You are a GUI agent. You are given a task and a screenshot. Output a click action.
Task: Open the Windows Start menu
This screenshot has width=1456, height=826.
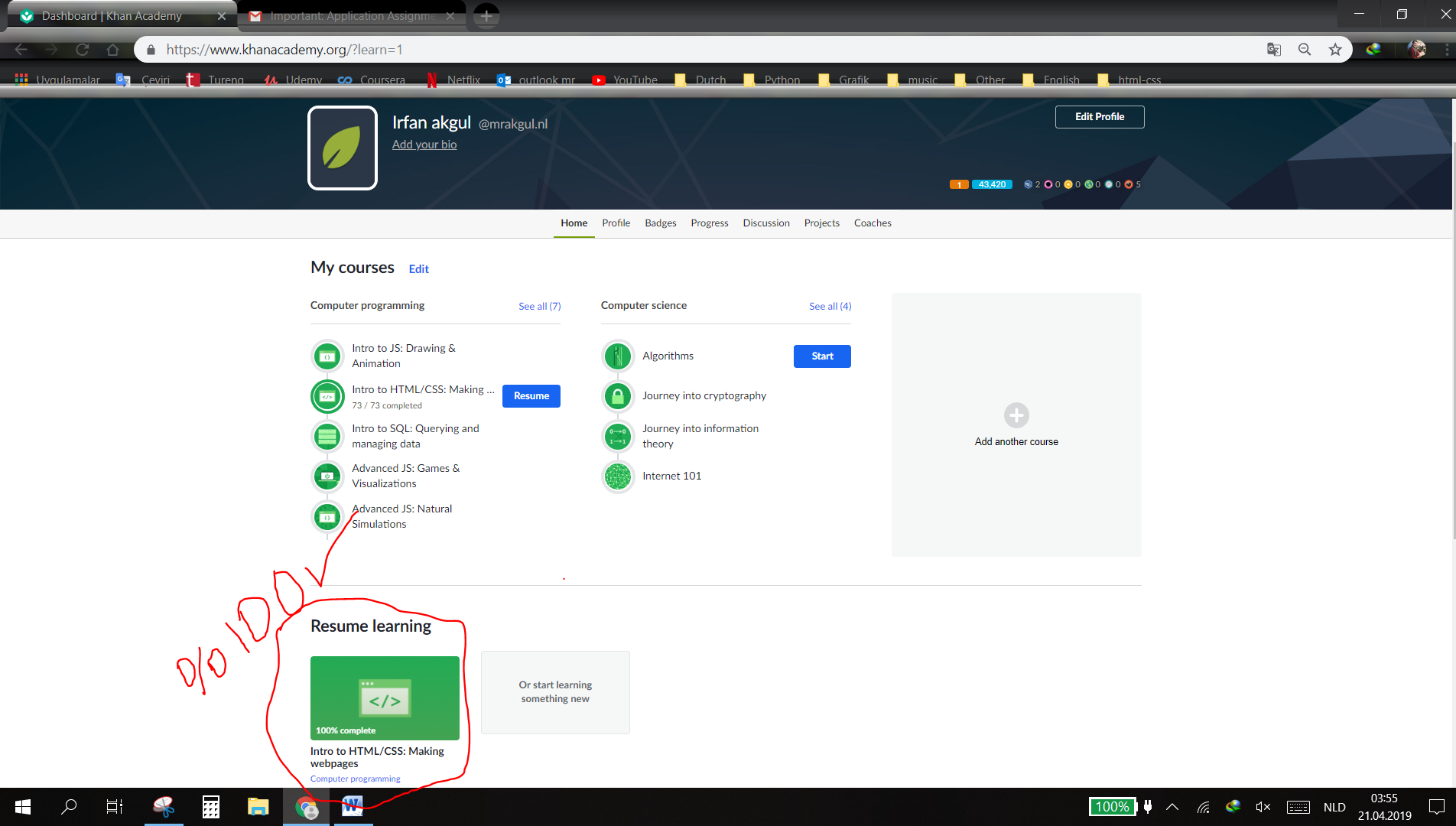click(x=23, y=807)
